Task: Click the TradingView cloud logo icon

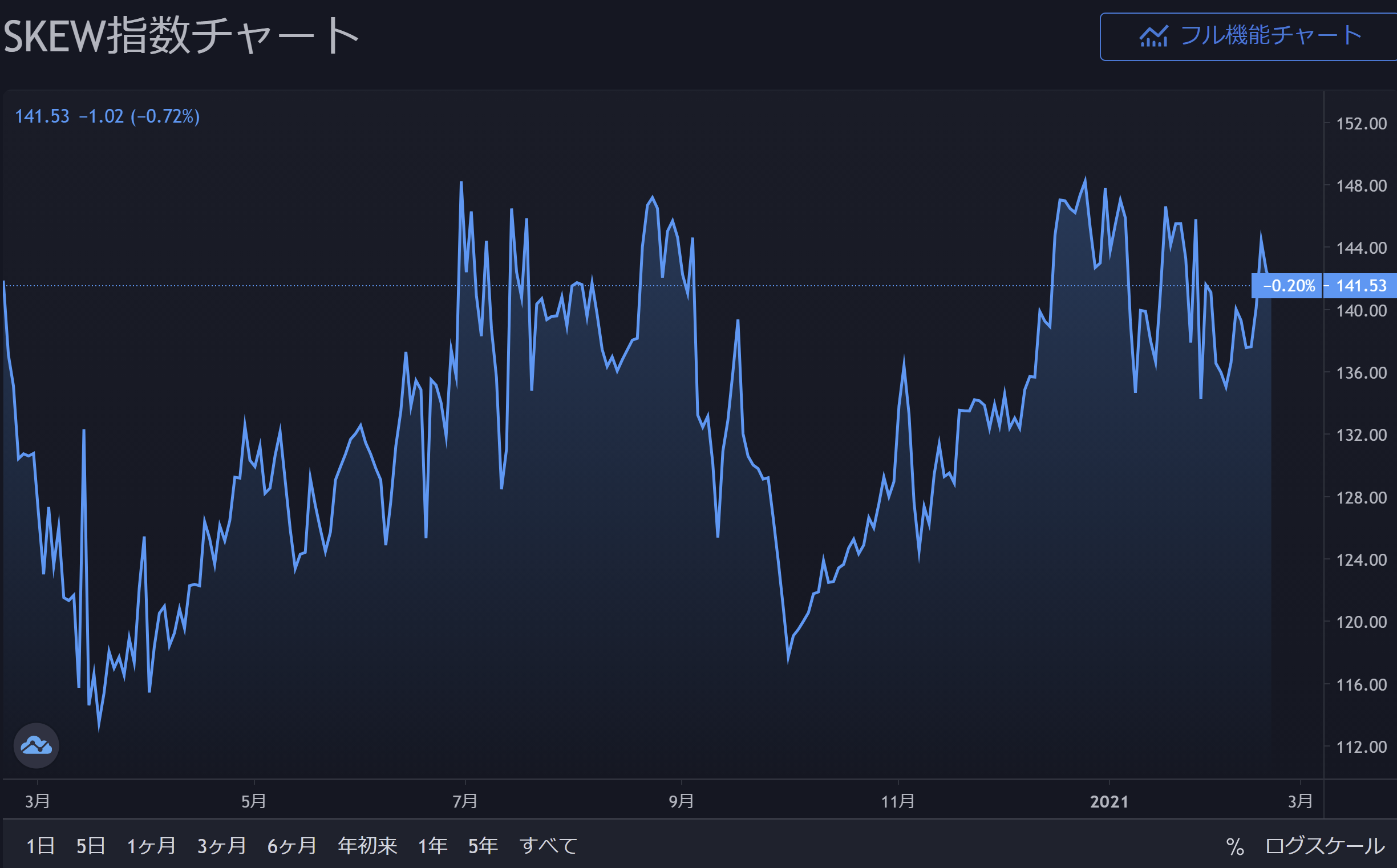Action: pos(36,745)
